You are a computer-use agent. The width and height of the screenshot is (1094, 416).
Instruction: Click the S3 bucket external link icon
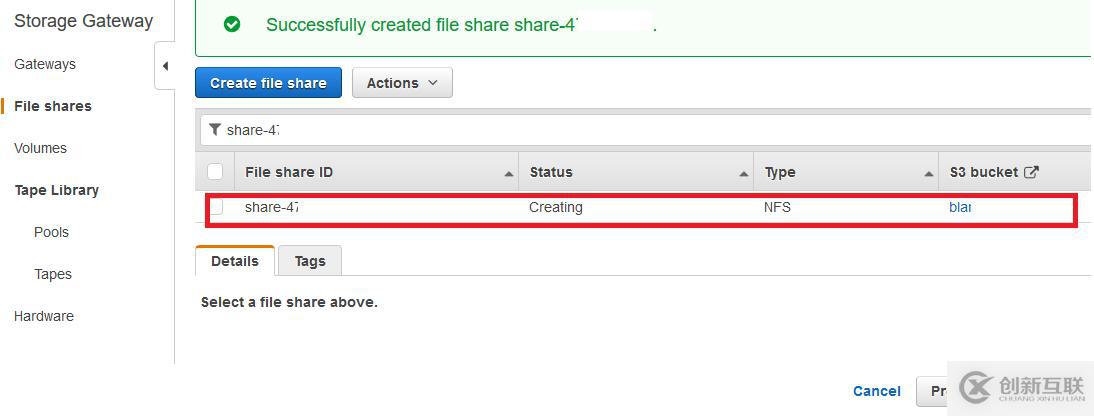(1031, 172)
